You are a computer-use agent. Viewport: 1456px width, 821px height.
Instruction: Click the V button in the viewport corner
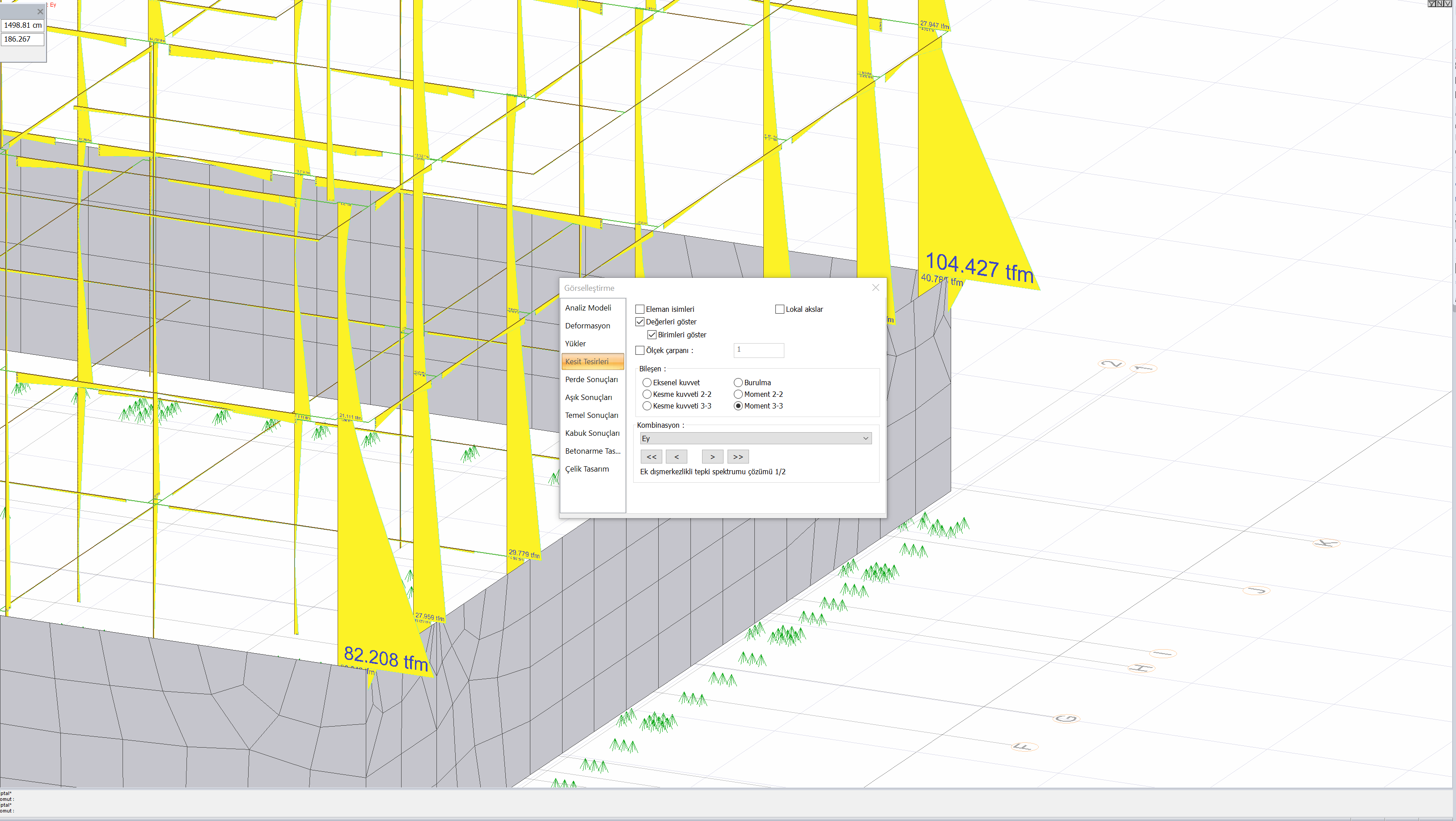pyautogui.click(x=1448, y=4)
